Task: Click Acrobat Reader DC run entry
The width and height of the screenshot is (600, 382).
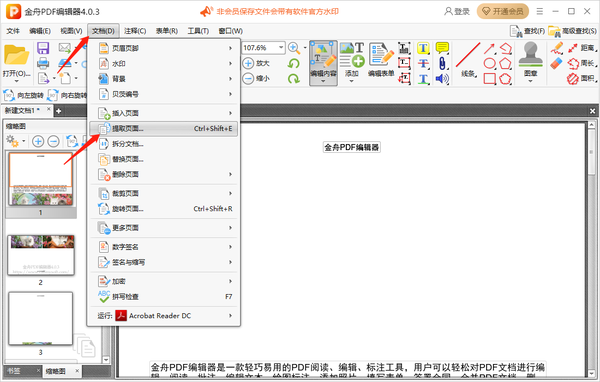Action: tap(163, 316)
